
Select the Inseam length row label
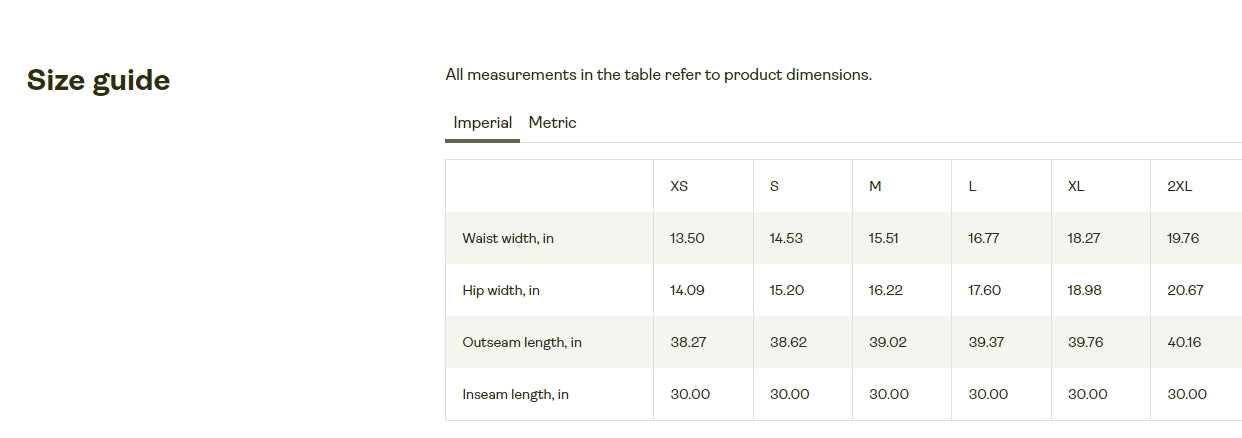[x=515, y=394]
